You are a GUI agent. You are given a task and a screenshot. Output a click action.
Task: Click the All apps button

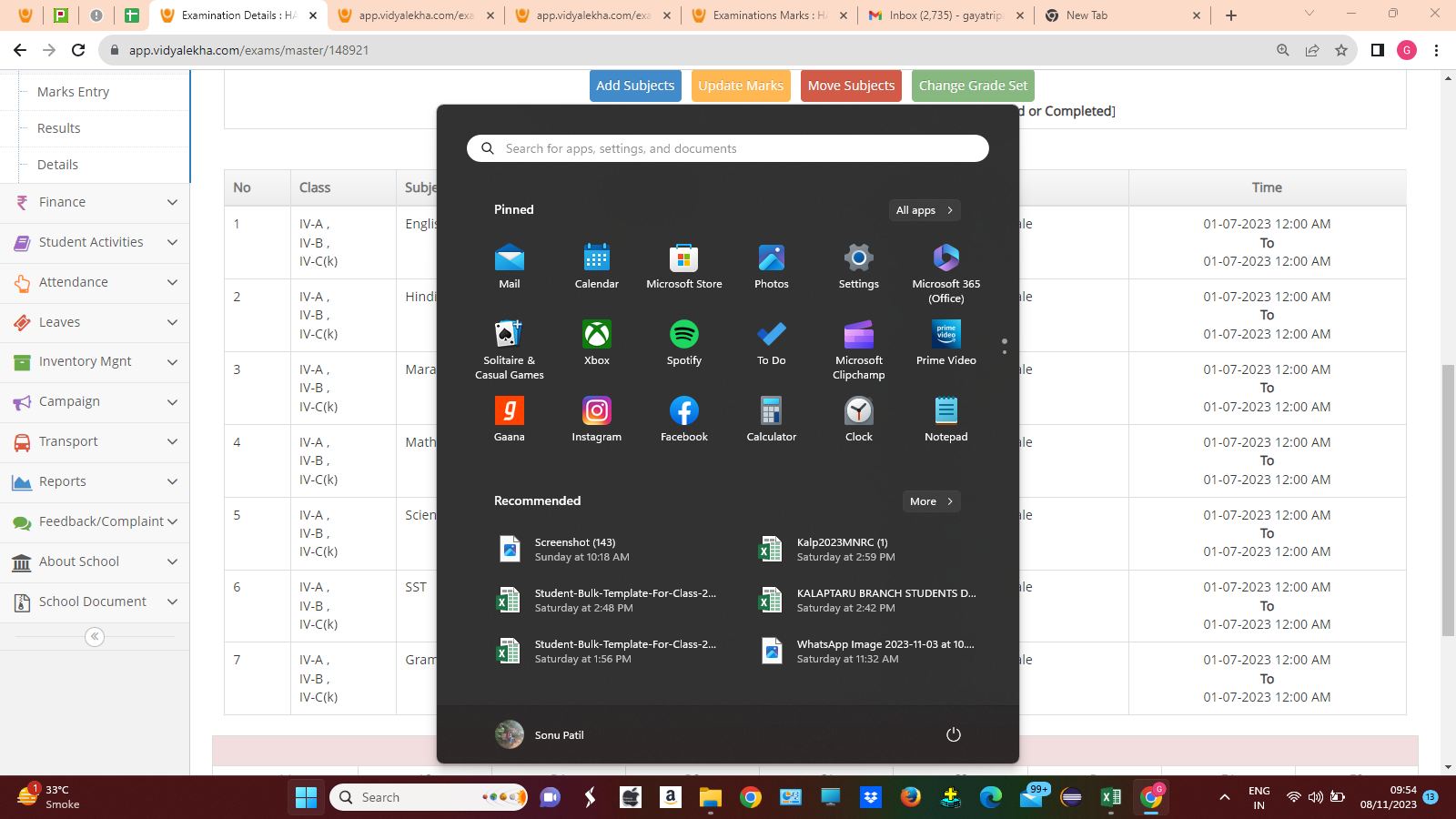coord(925,210)
